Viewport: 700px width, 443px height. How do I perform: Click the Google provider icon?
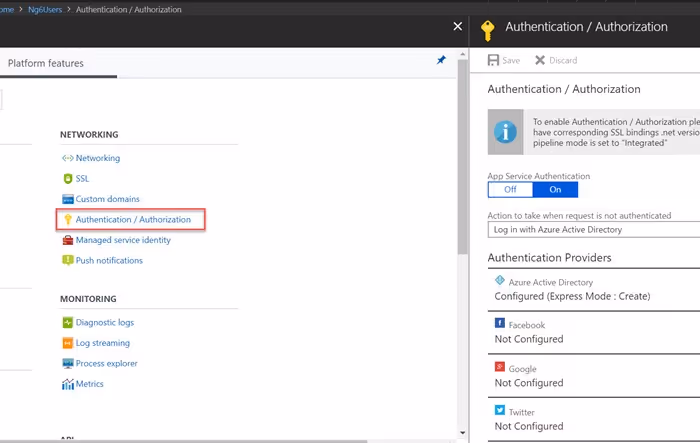coord(500,367)
